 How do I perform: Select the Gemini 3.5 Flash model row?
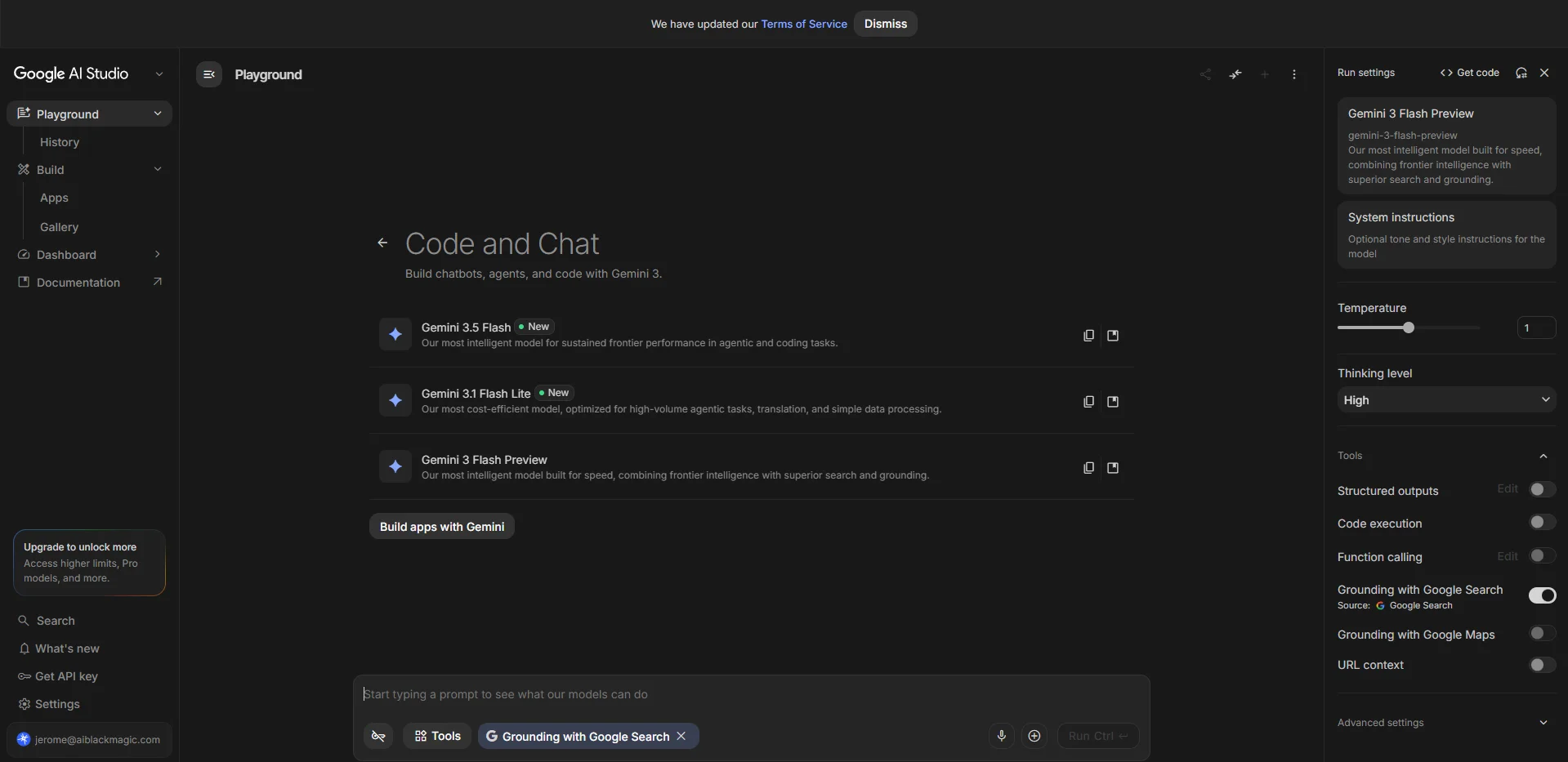[x=751, y=334]
